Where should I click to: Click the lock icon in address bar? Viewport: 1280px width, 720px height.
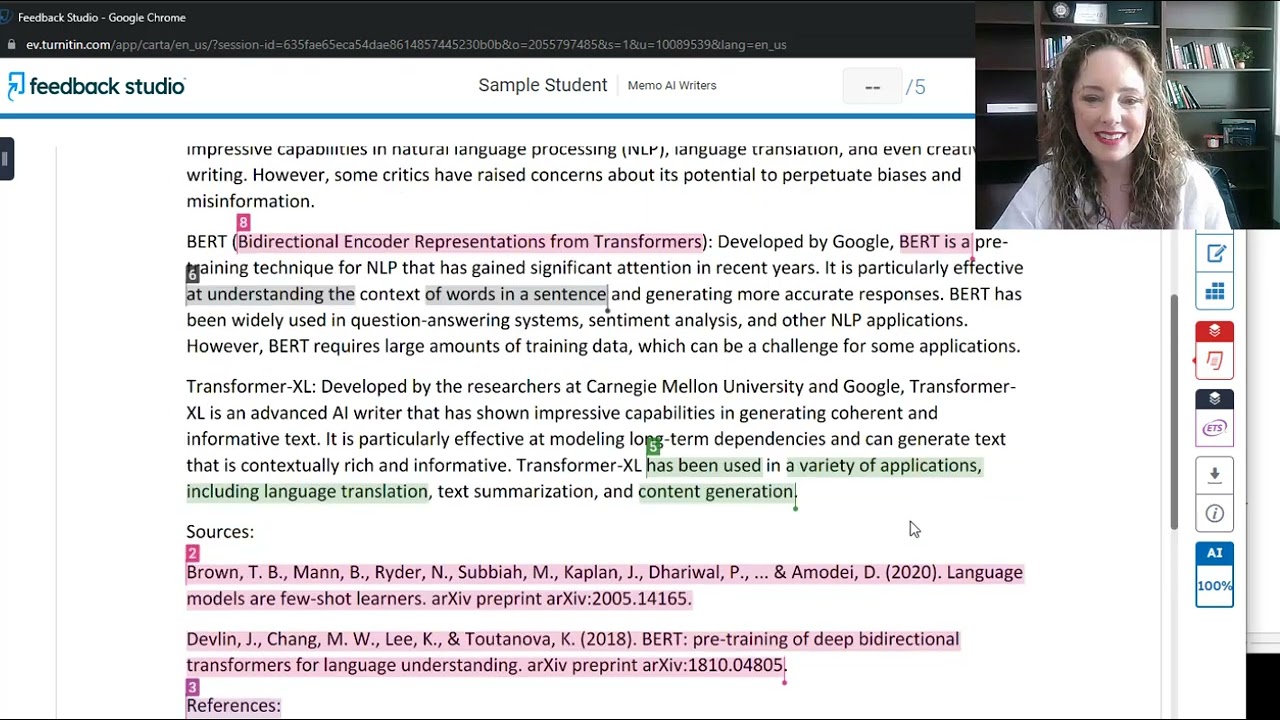pos(11,45)
